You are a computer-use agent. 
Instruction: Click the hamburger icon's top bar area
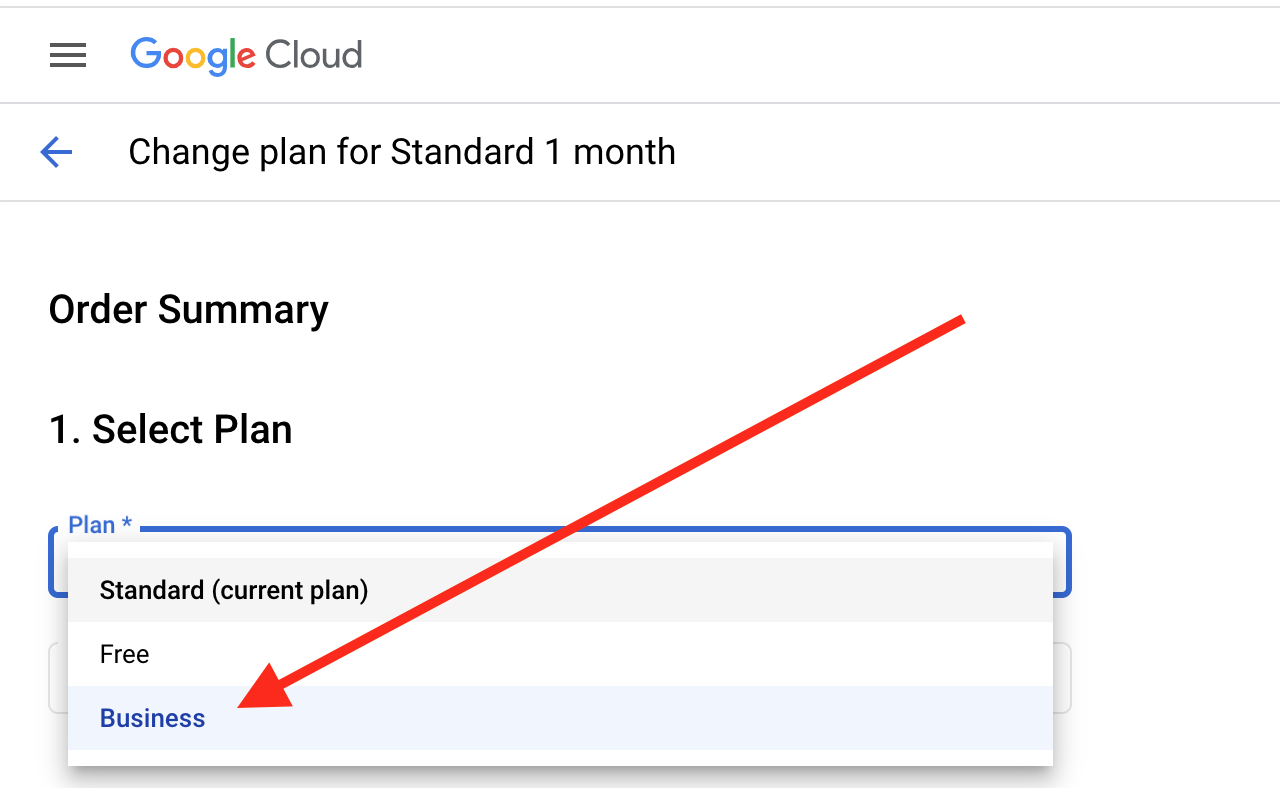click(67, 45)
